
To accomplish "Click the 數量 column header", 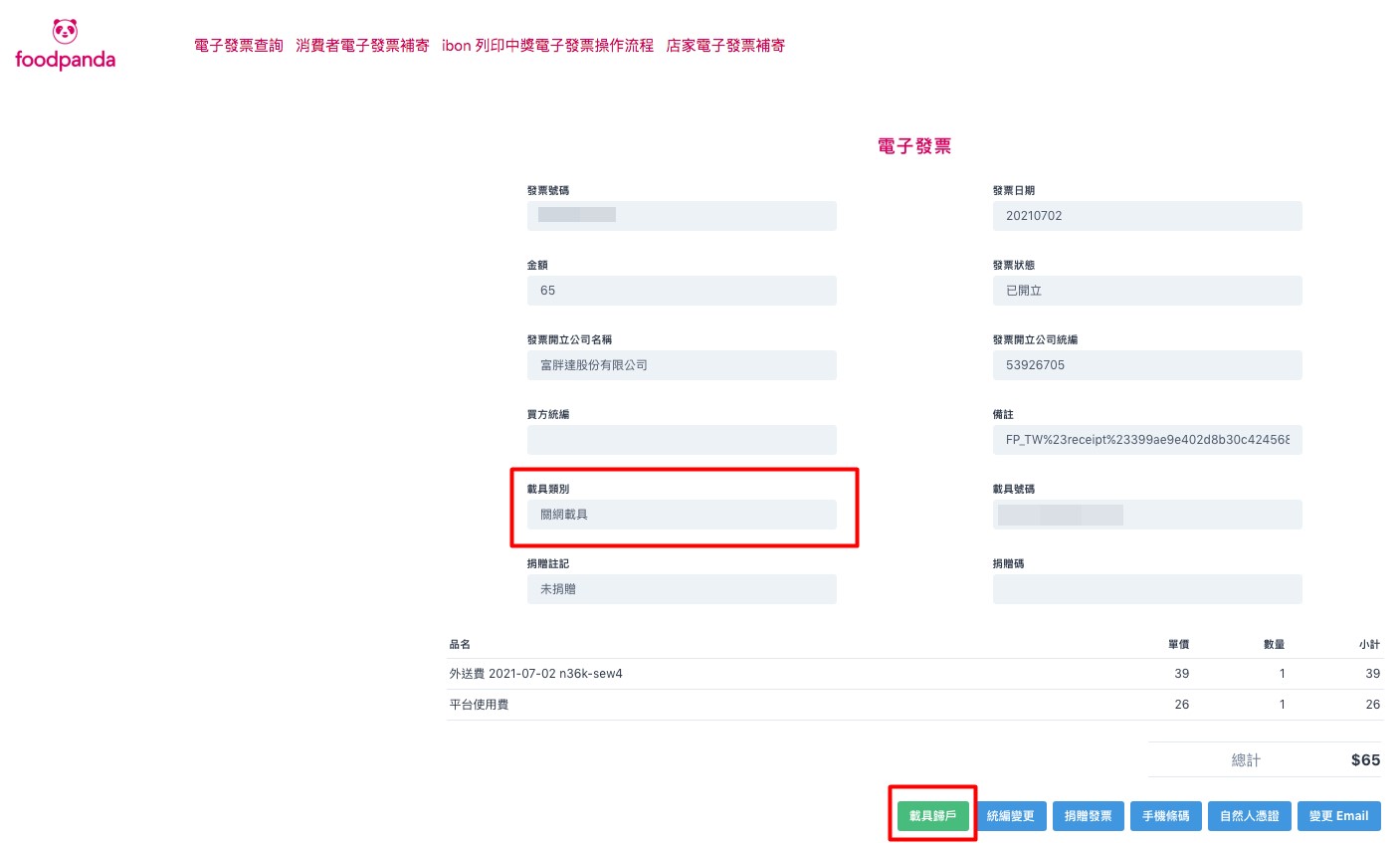I will (1274, 645).
